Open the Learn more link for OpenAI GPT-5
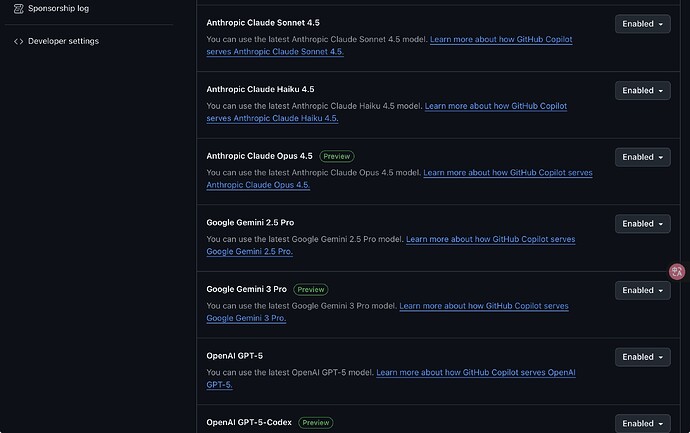 (476, 372)
